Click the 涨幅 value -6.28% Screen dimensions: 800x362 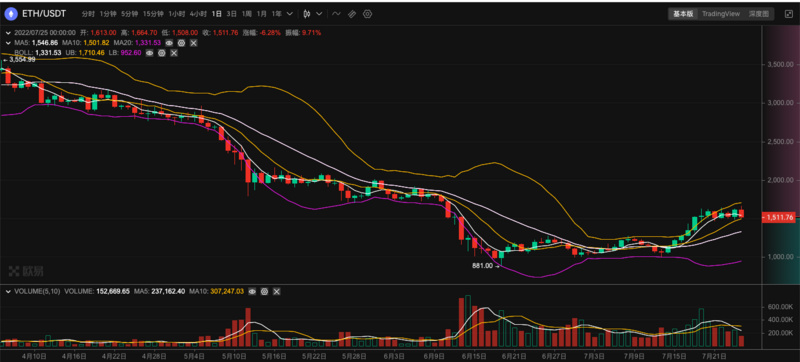pos(269,33)
